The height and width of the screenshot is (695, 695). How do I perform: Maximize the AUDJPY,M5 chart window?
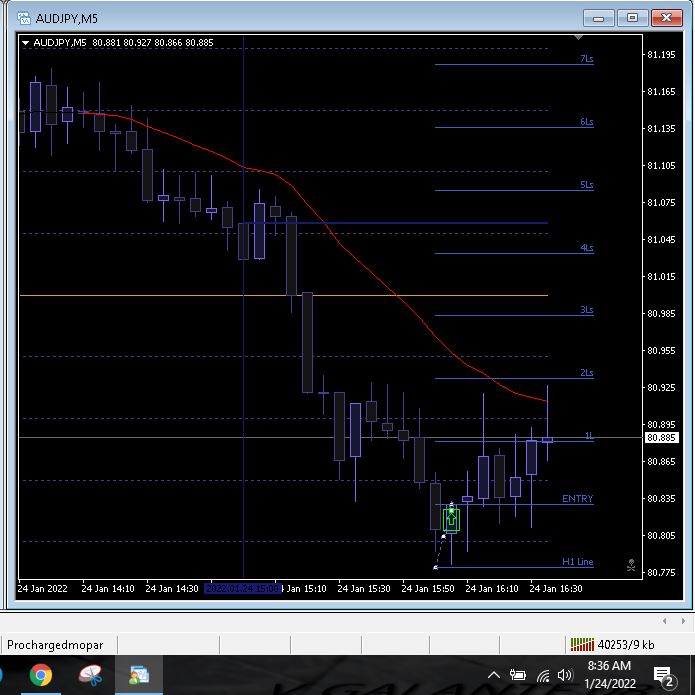coord(633,18)
